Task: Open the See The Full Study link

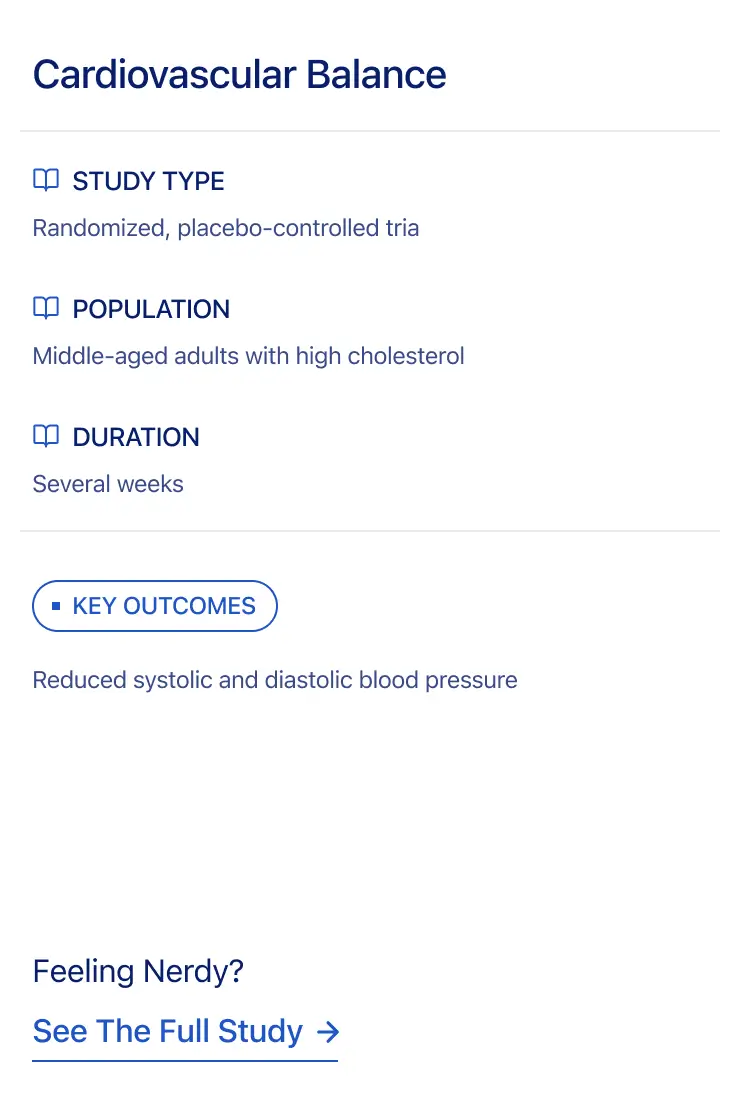Action: 168,1031
